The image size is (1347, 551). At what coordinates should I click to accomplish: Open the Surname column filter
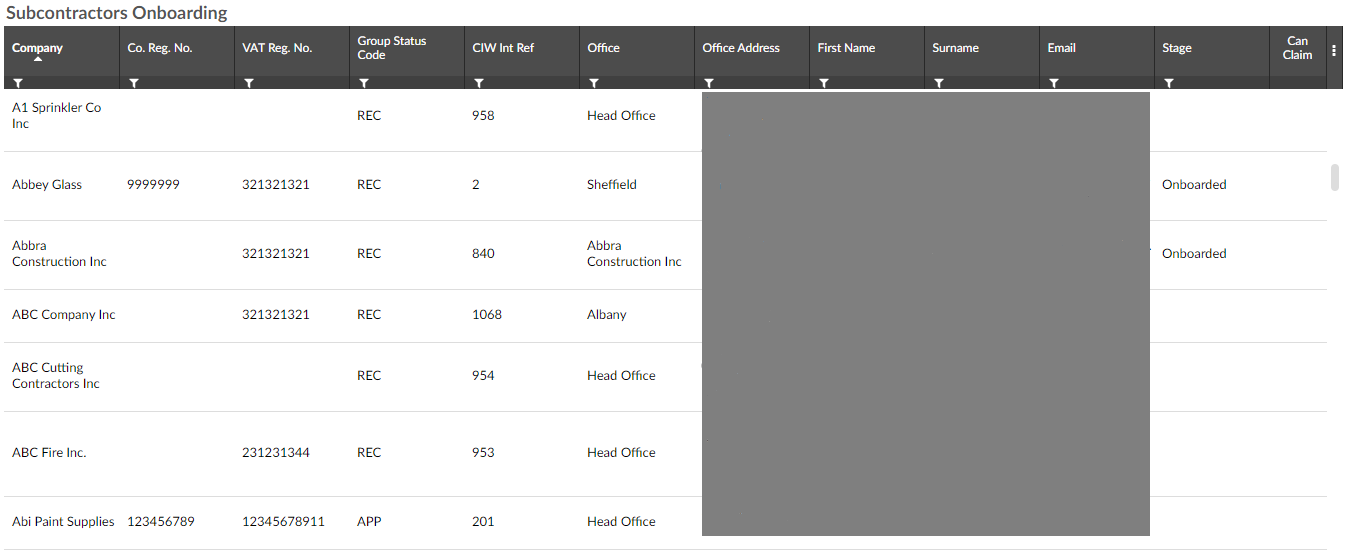(x=939, y=84)
